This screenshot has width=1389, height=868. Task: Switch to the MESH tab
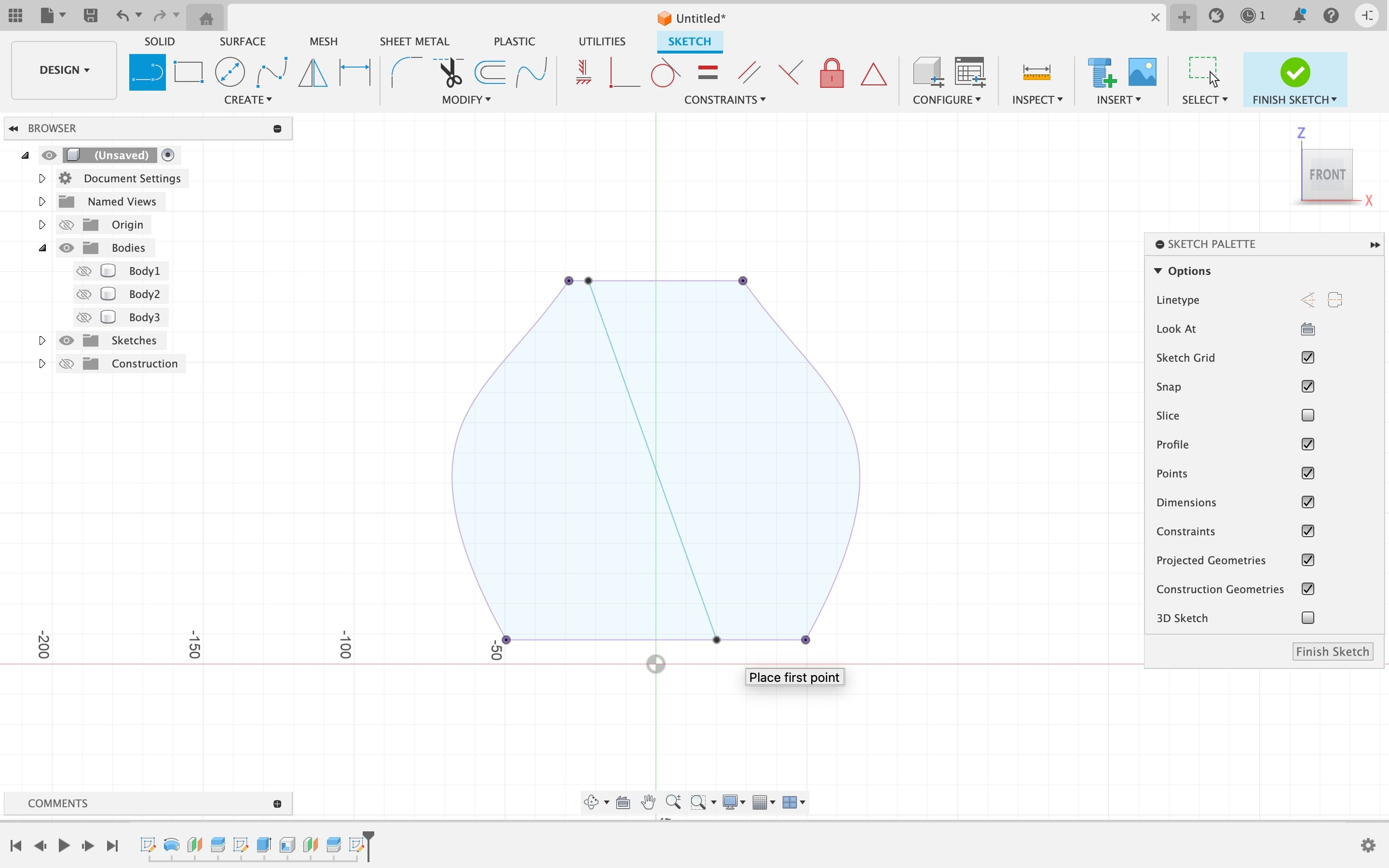324,41
